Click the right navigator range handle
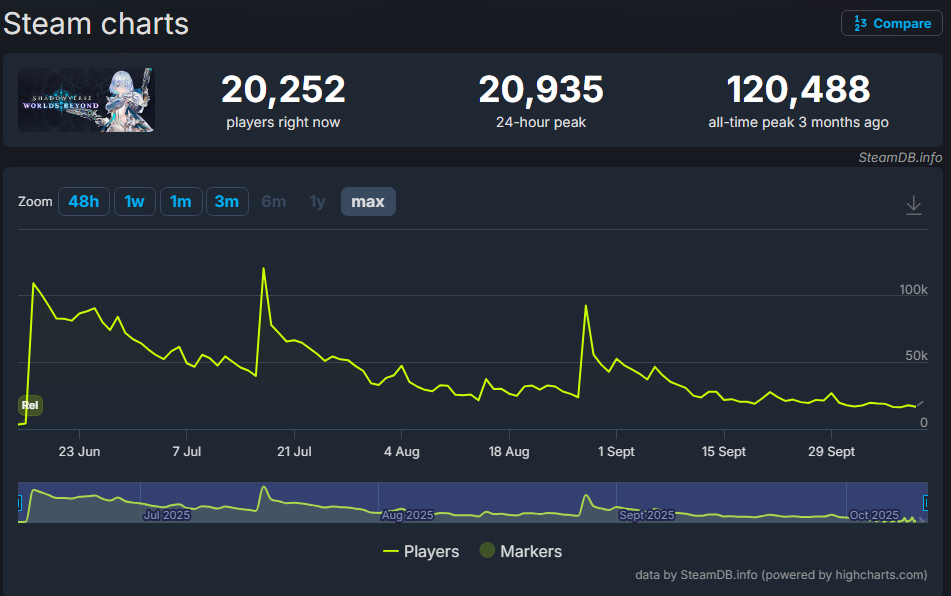 coord(926,502)
